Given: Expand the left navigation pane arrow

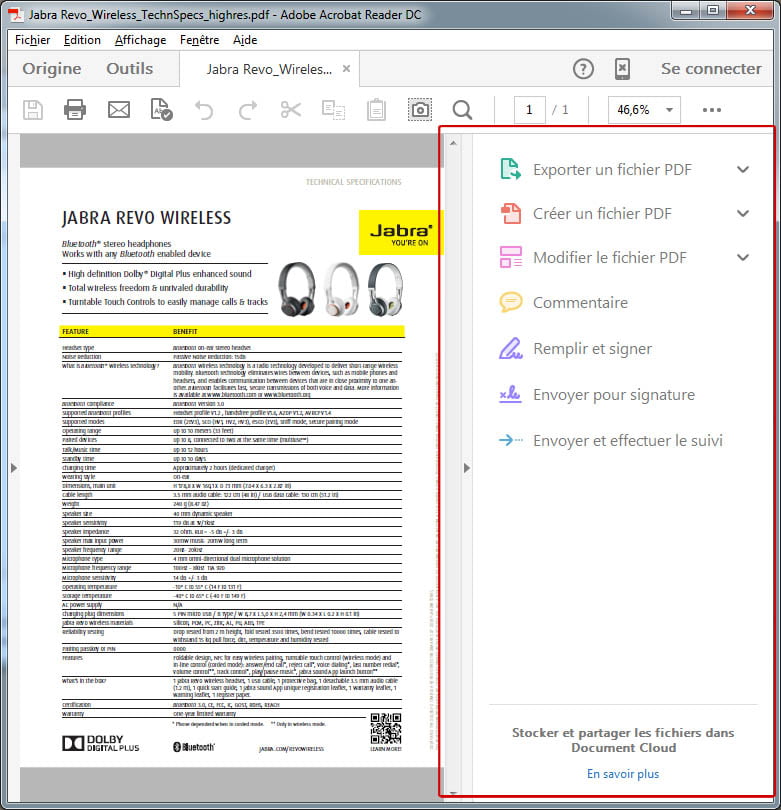Looking at the screenshot, I should 14,468.
